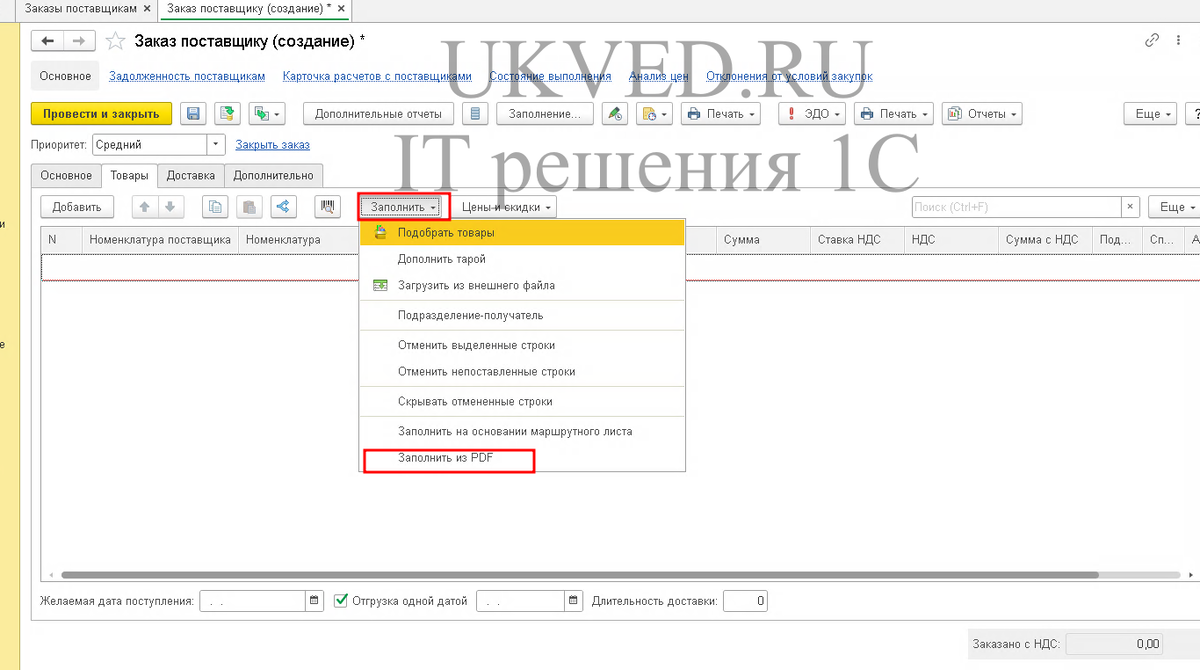Toggle the Отгрузка одной датой checkbox

click(343, 601)
